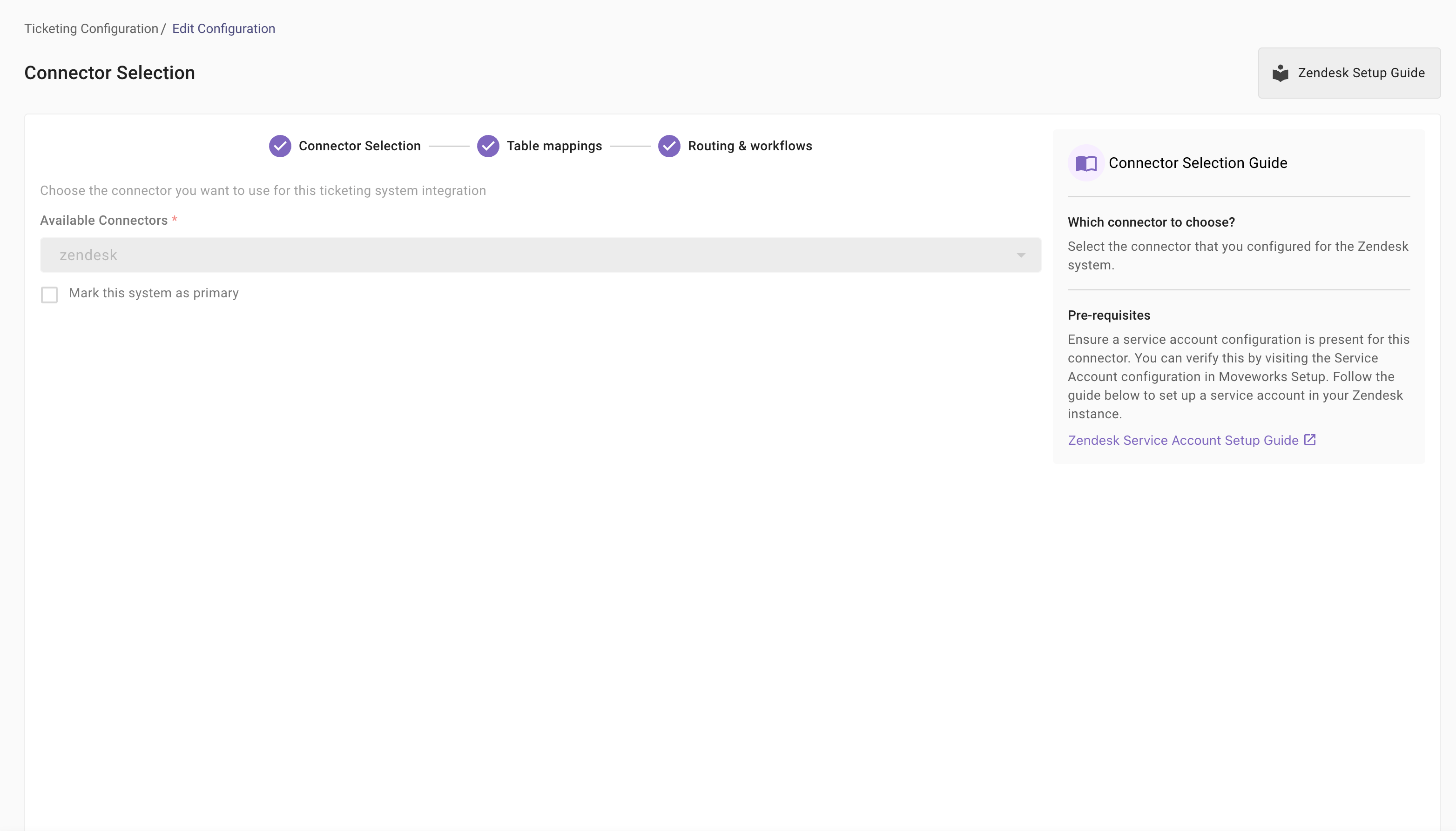This screenshot has height=831, width=1456.
Task: Click the Connector Selection page title
Action: point(110,73)
